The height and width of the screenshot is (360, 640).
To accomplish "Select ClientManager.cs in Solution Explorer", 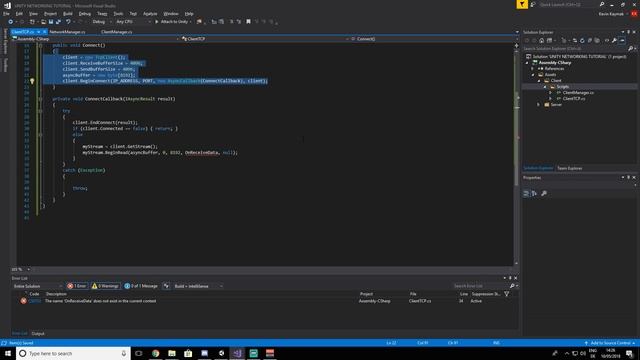I will 578,93.
